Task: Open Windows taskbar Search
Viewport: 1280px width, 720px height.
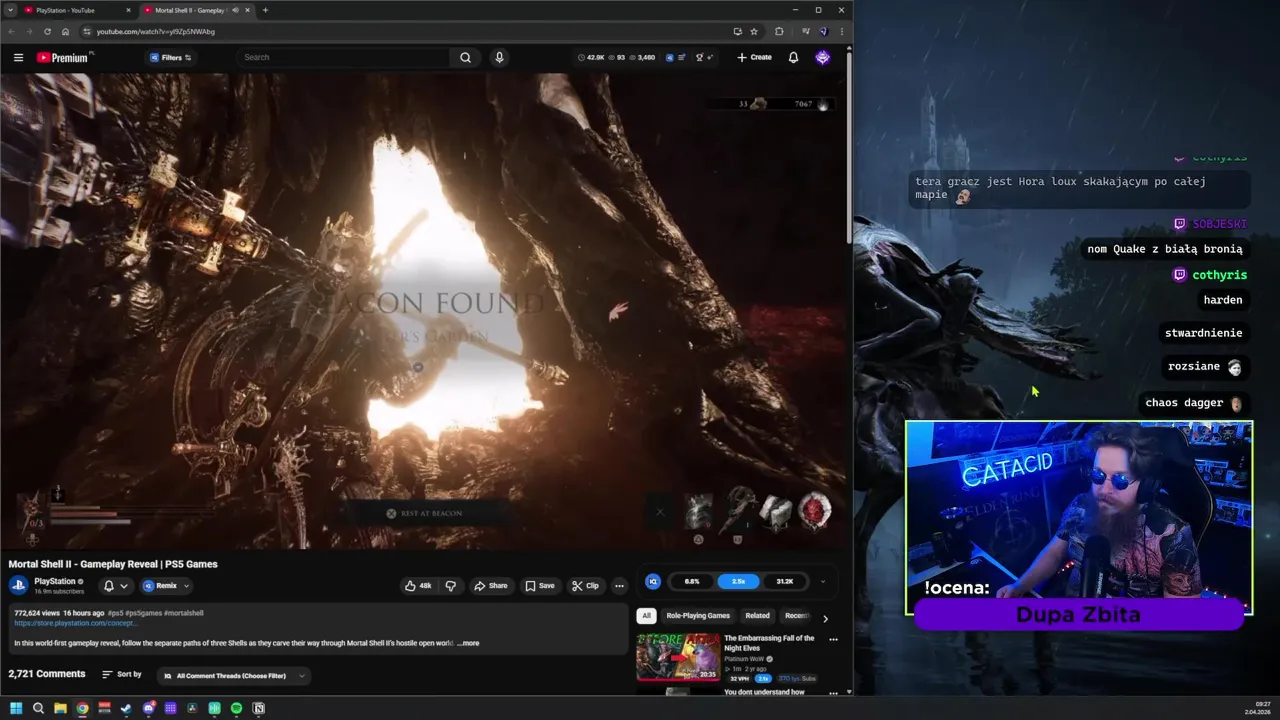Action: coord(38,708)
